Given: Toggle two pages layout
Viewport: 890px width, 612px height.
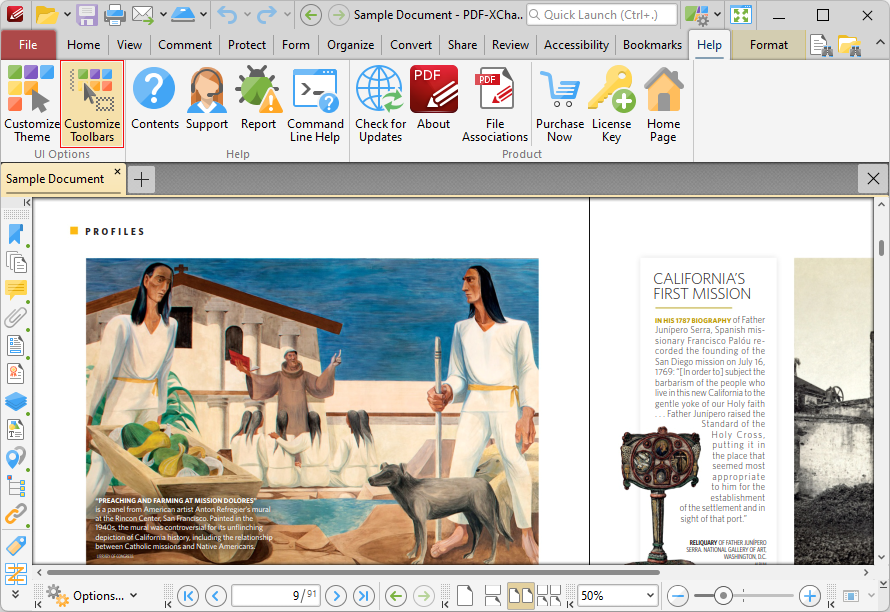Looking at the screenshot, I should 520,596.
